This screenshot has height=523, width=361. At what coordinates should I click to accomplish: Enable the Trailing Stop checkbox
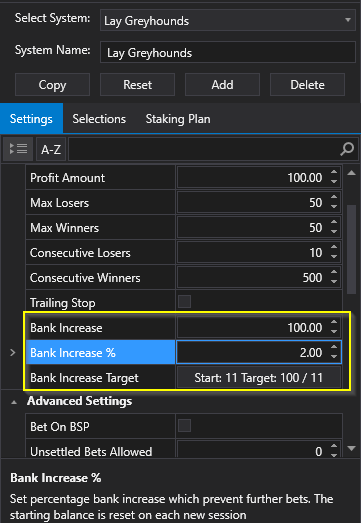click(185, 302)
